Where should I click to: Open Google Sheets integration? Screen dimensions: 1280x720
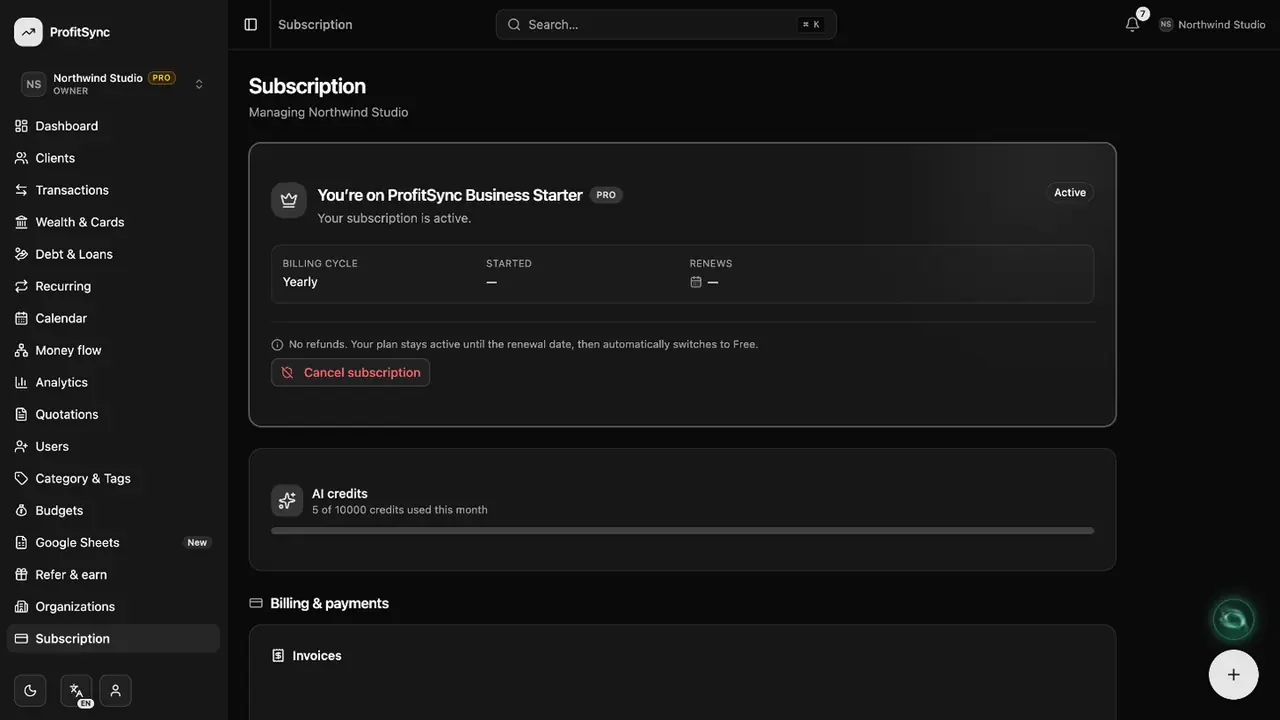(x=113, y=542)
